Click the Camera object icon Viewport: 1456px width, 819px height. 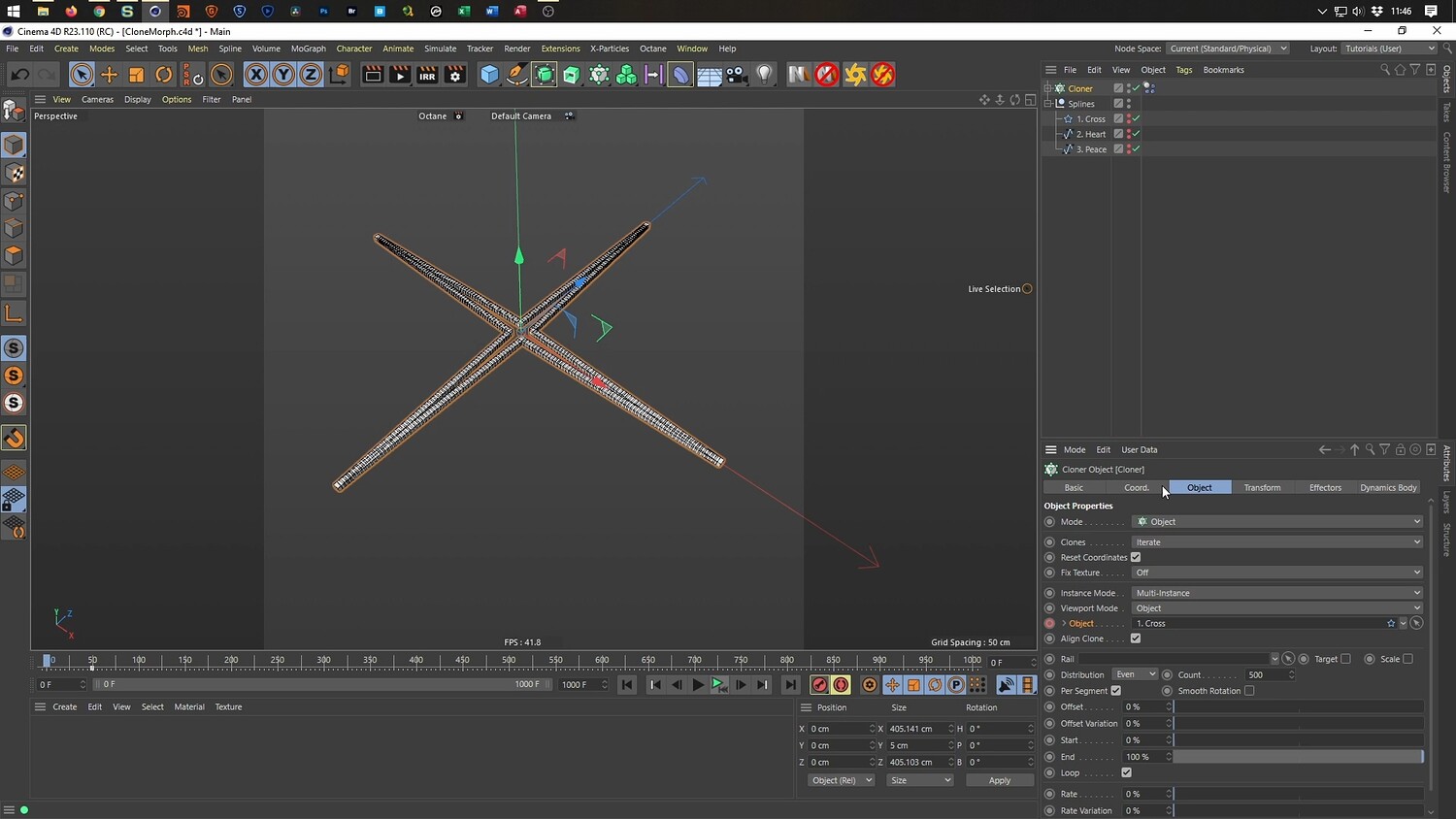click(x=737, y=75)
